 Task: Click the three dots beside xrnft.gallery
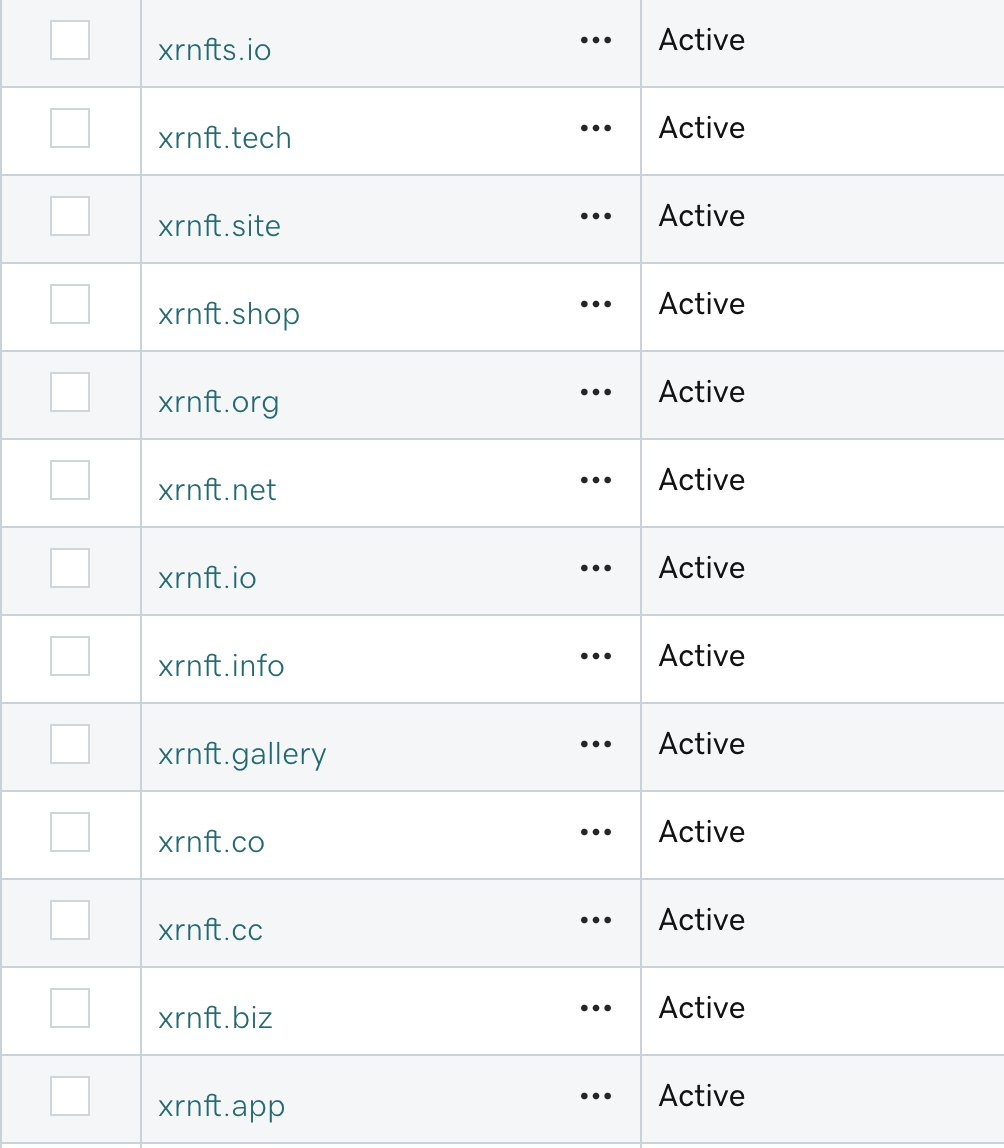click(595, 744)
